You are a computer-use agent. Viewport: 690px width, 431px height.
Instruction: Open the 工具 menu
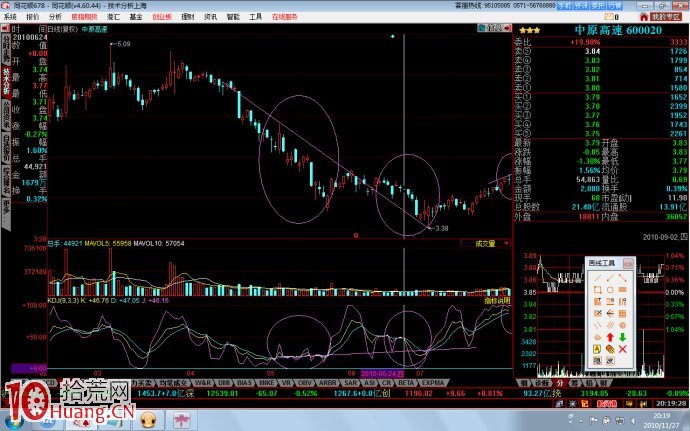pos(256,17)
